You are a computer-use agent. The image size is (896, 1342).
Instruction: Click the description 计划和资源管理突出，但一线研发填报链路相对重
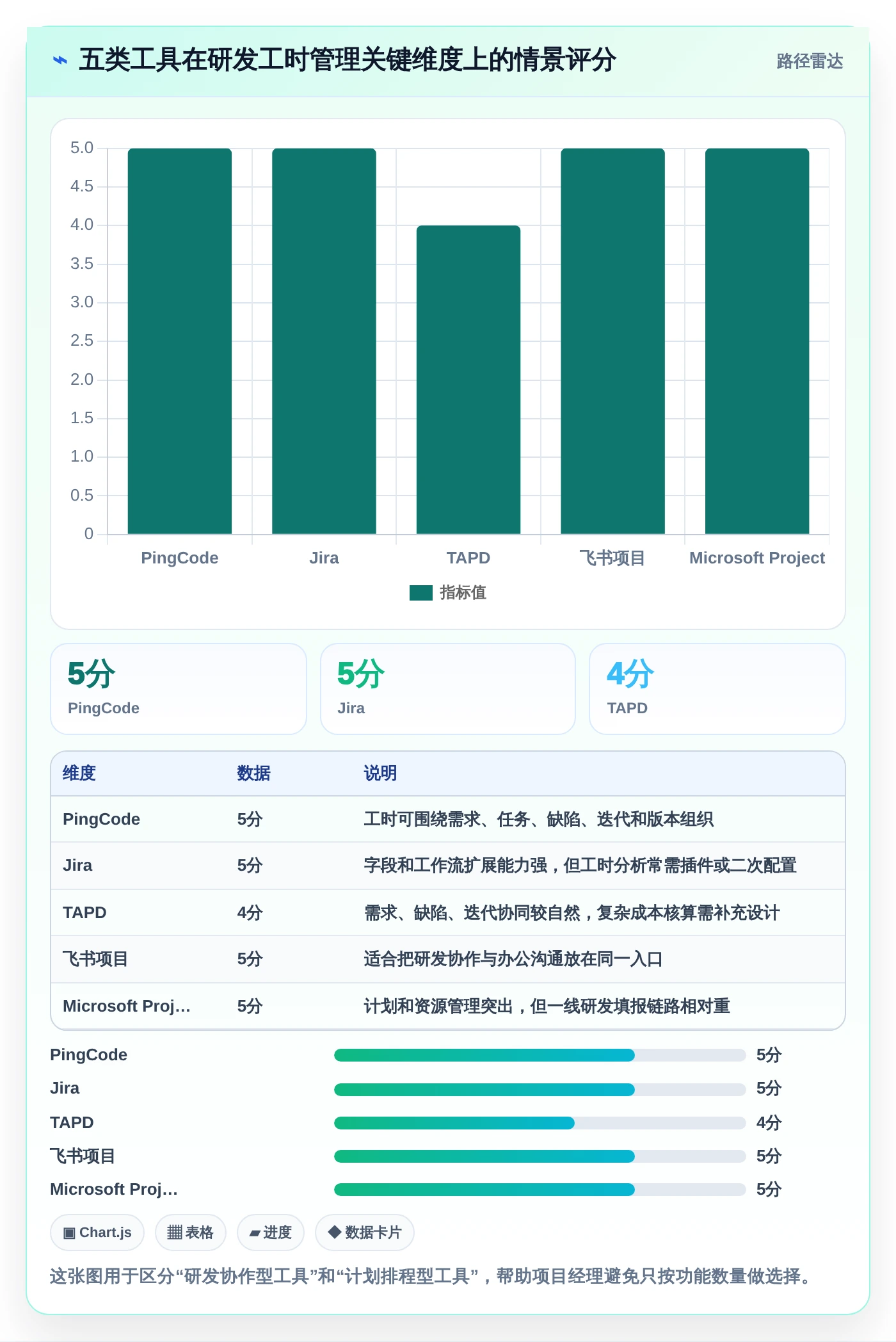coord(547,1006)
